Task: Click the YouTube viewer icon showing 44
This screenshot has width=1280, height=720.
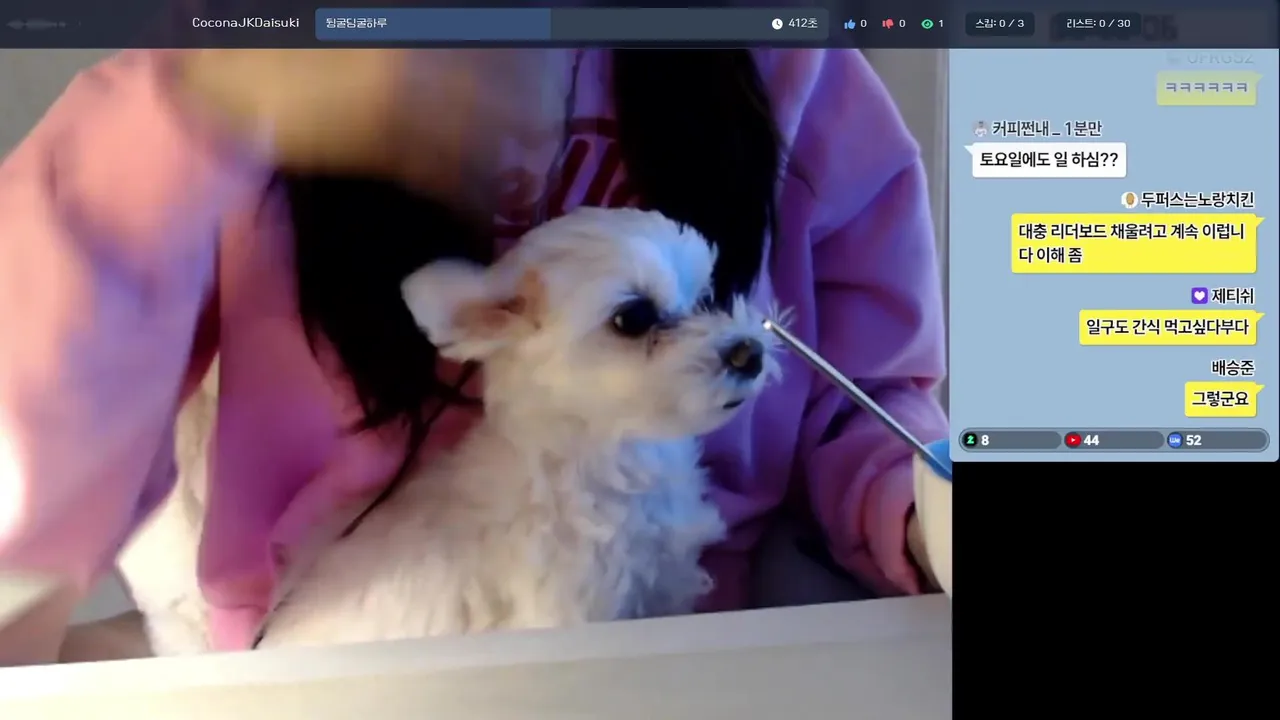Action: coord(1073,440)
